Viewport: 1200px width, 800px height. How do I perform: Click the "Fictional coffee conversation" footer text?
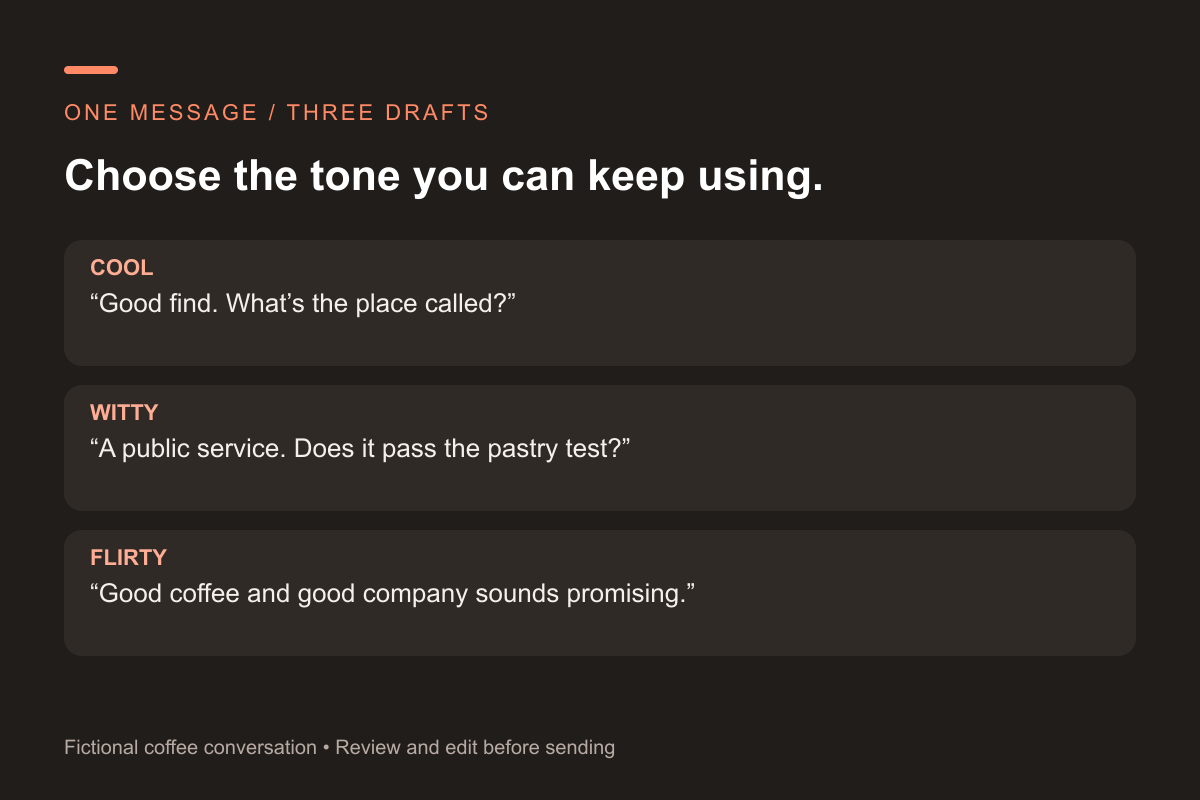point(190,747)
